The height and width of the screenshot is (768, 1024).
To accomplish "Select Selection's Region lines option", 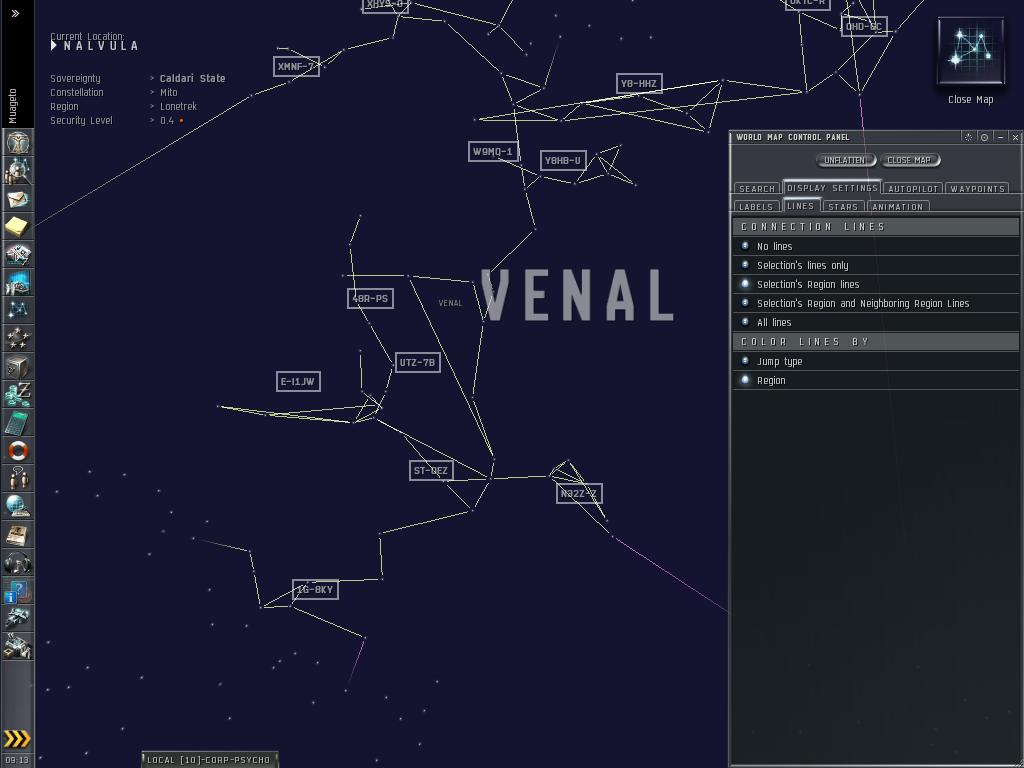I will (x=876, y=284).
